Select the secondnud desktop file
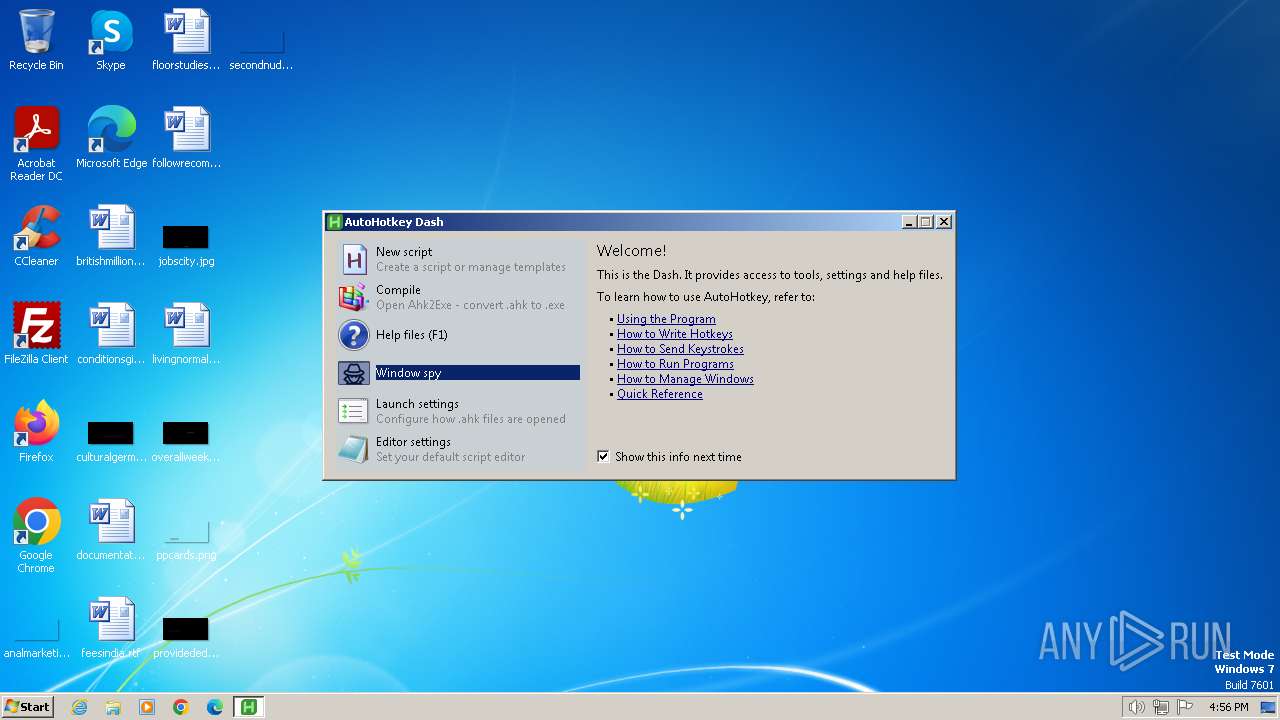 pos(261,51)
